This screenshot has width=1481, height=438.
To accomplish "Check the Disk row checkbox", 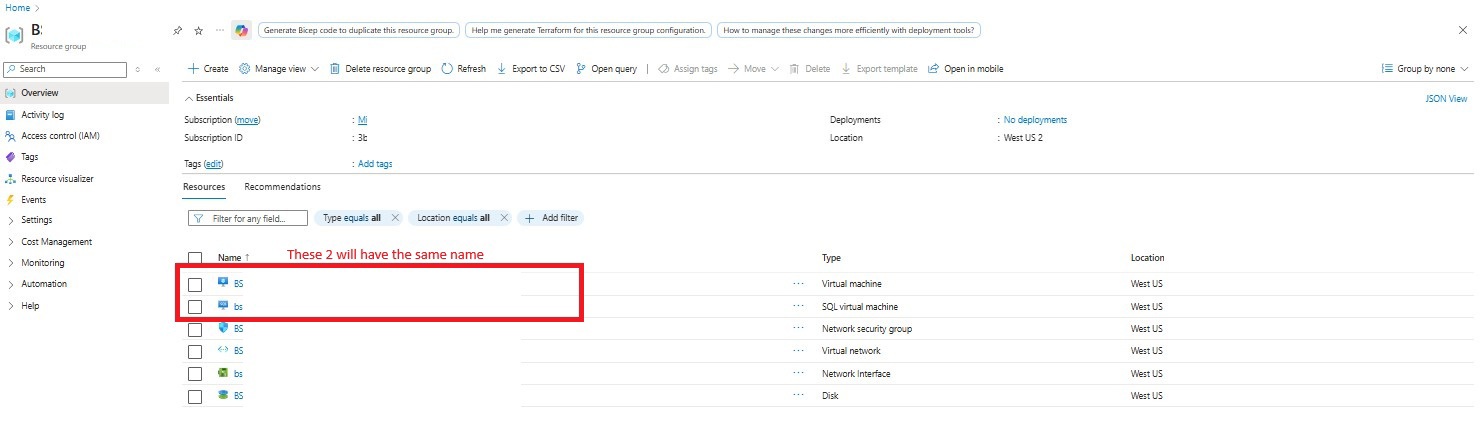I will (x=195, y=396).
